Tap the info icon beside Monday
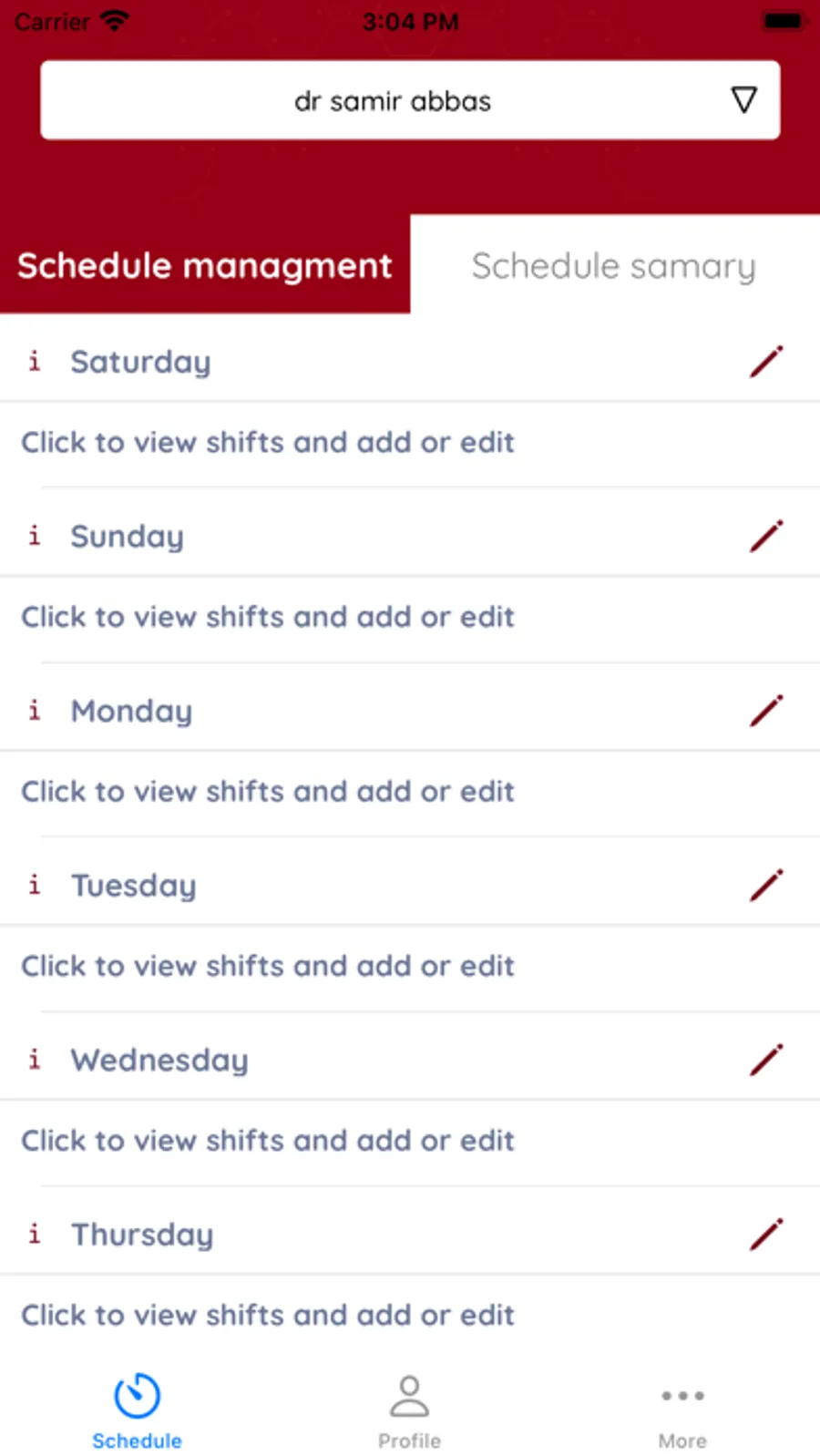The image size is (820, 1456). (x=35, y=710)
